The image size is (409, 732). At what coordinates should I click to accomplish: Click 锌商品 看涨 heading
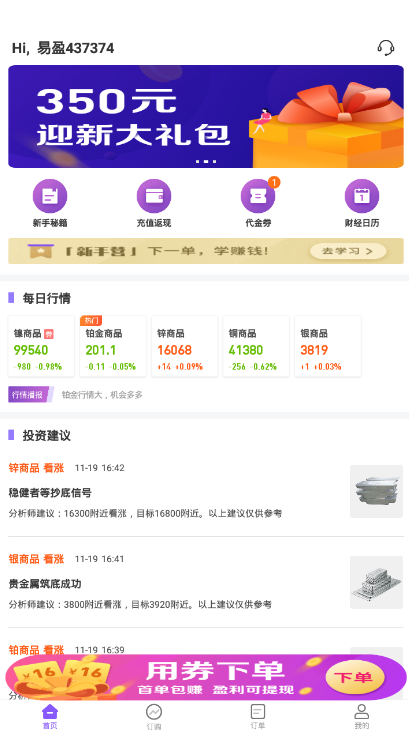[36, 468]
